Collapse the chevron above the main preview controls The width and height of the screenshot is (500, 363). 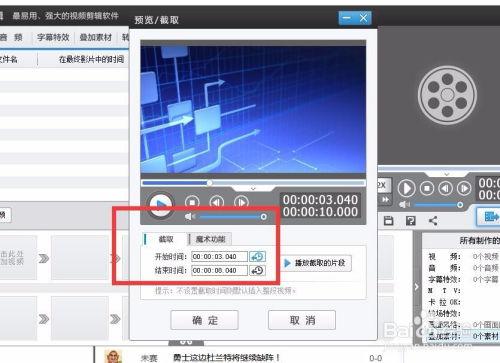click(x=447, y=174)
